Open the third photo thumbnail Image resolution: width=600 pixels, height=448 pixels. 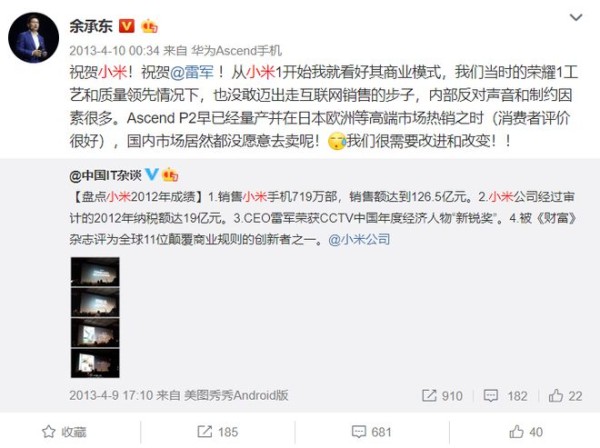pos(95,333)
